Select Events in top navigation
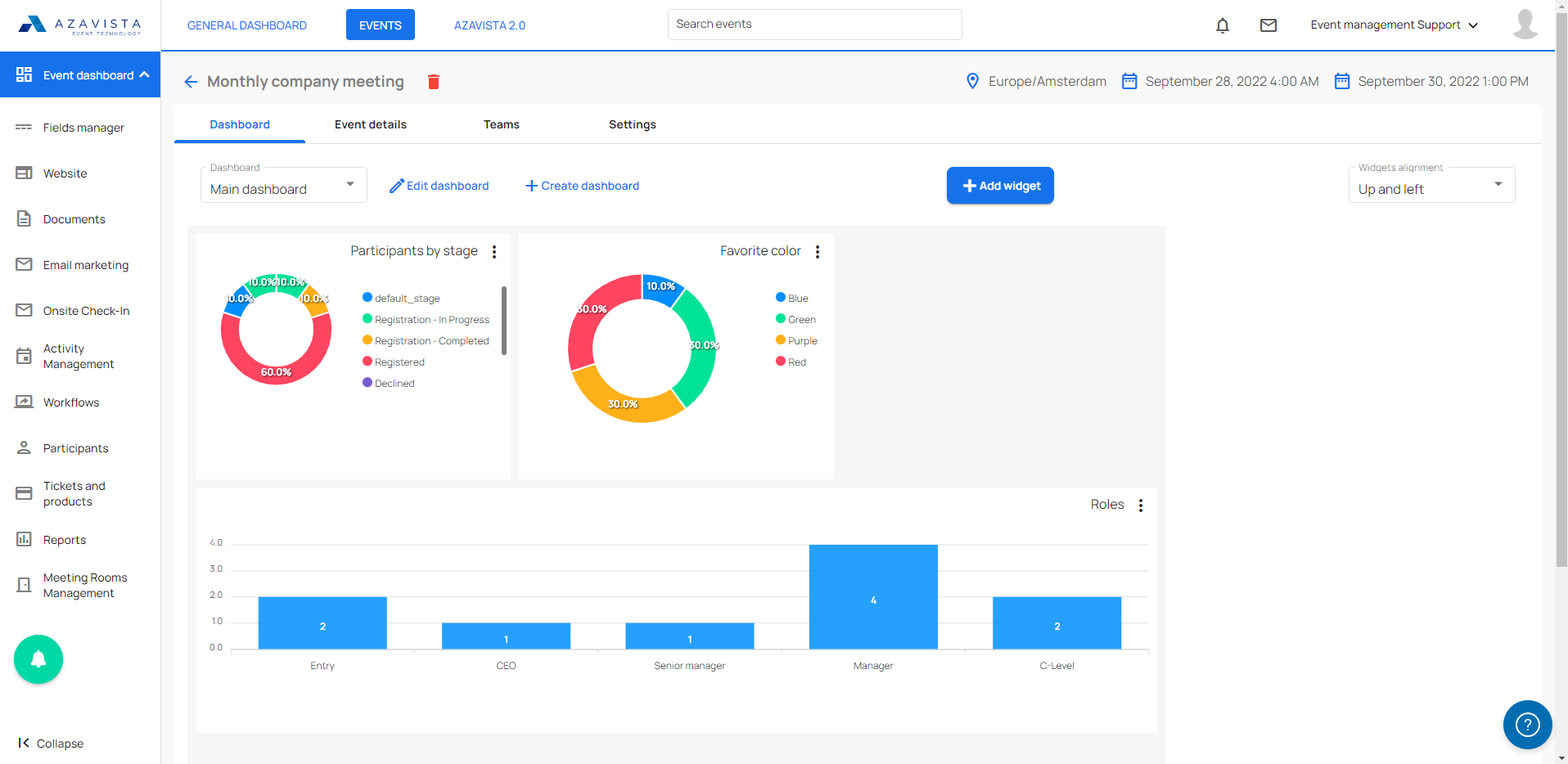Image resolution: width=1568 pixels, height=764 pixels. click(381, 25)
